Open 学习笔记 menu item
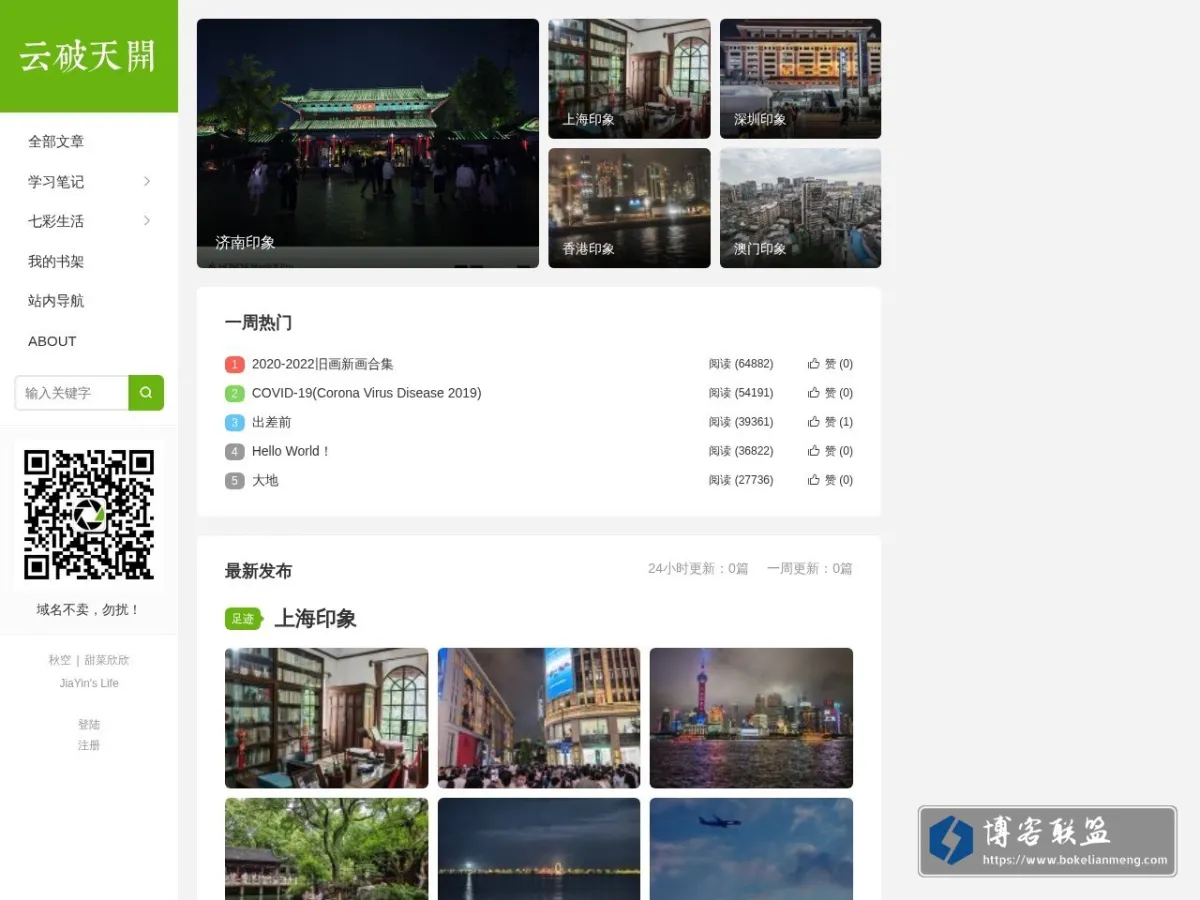Viewport: 1200px width, 900px height. click(56, 182)
